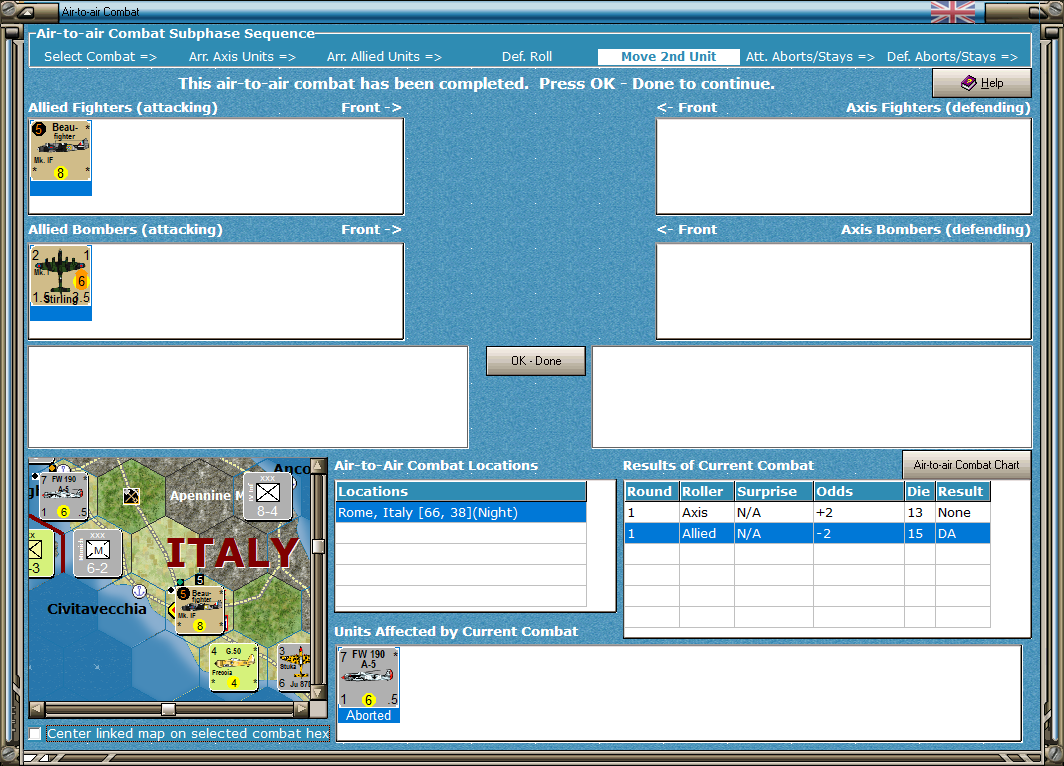Select the Allied round 1 DA result row
The width and height of the screenshot is (1064, 766).
click(807, 533)
